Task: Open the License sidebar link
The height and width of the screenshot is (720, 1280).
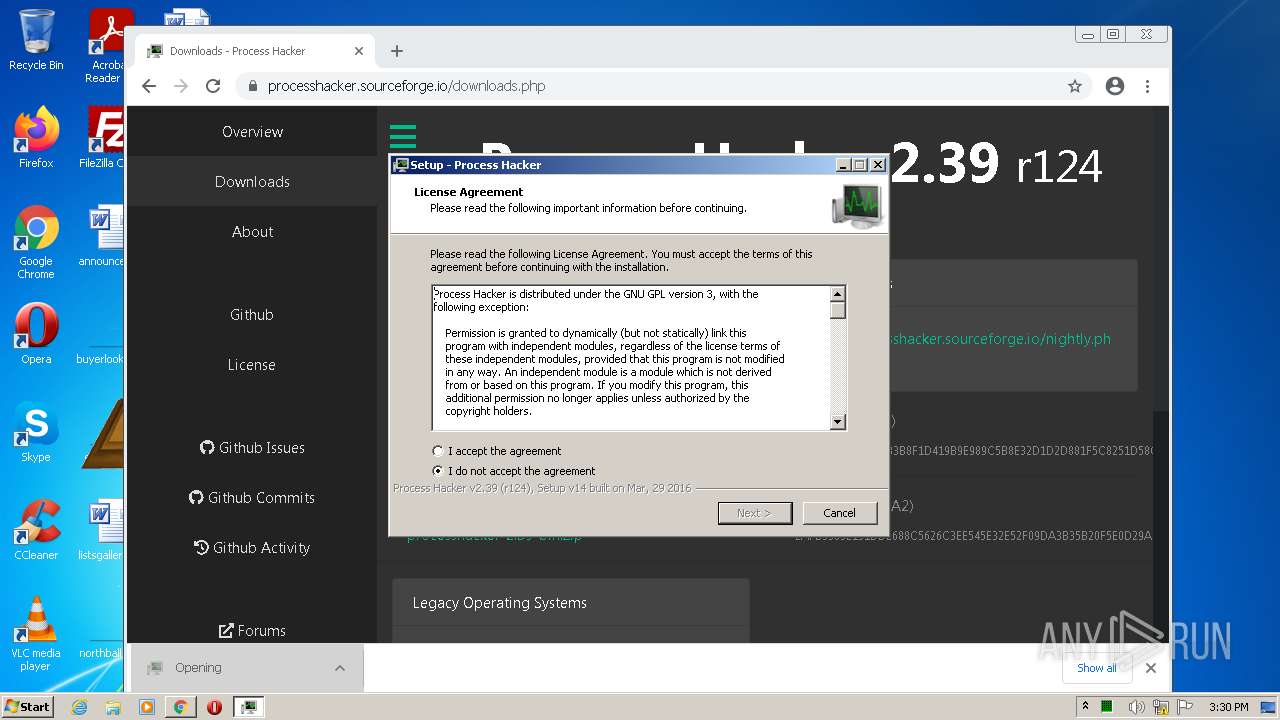Action: 252,364
